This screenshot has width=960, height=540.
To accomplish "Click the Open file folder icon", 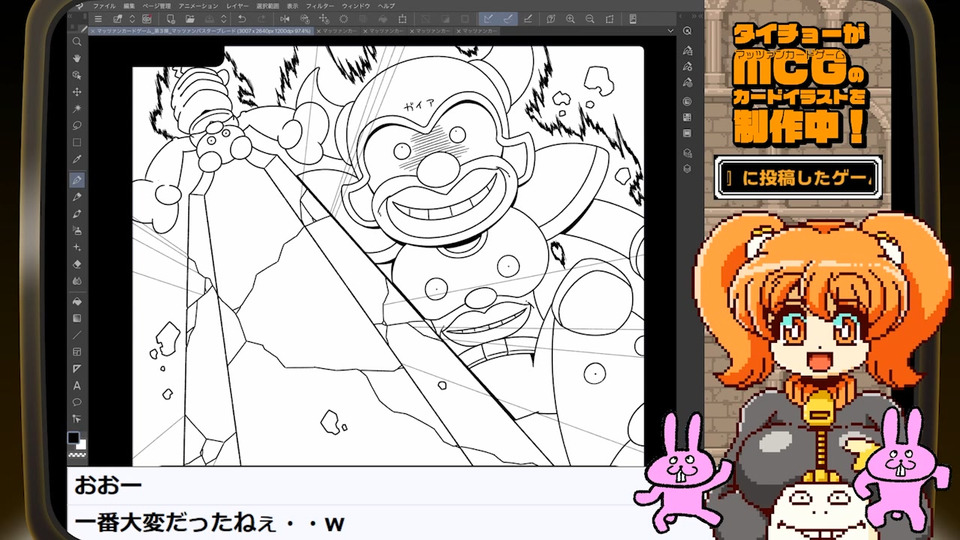I will point(190,19).
